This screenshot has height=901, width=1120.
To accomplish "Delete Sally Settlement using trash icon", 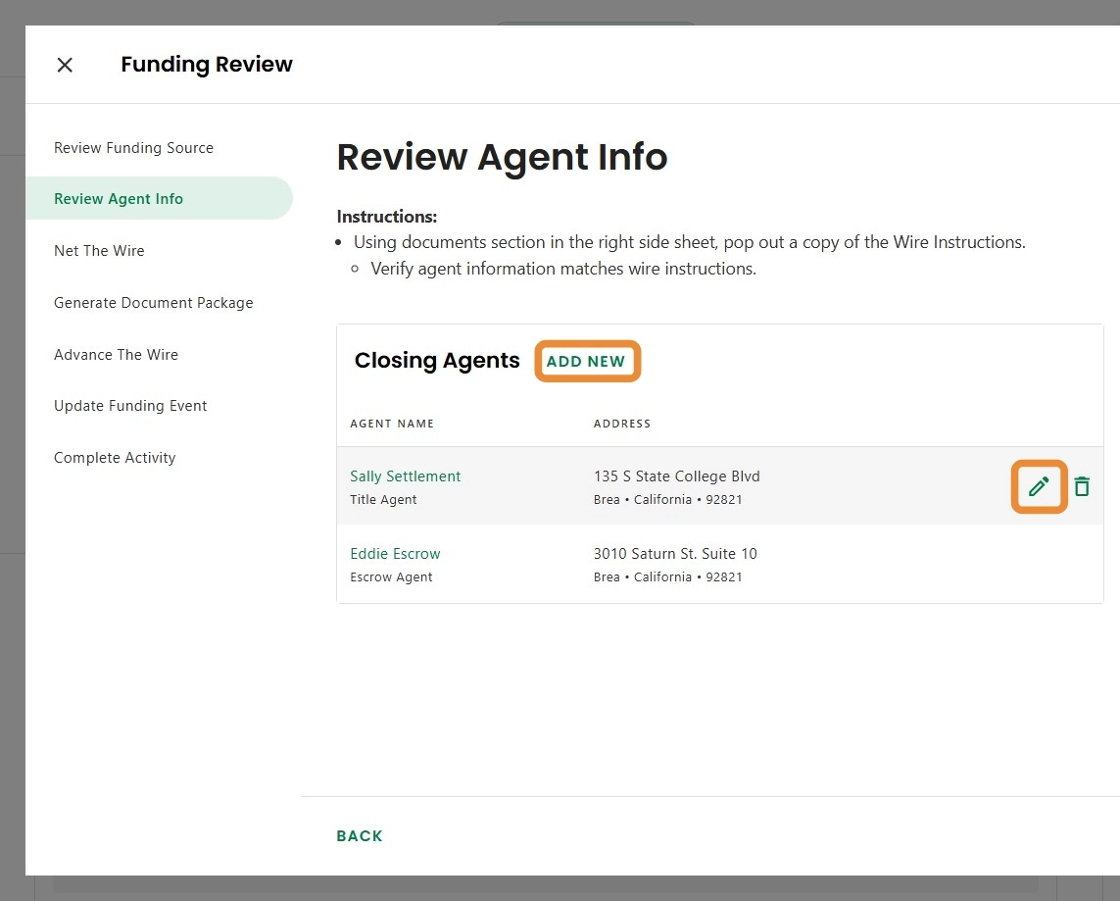I will (x=1081, y=487).
